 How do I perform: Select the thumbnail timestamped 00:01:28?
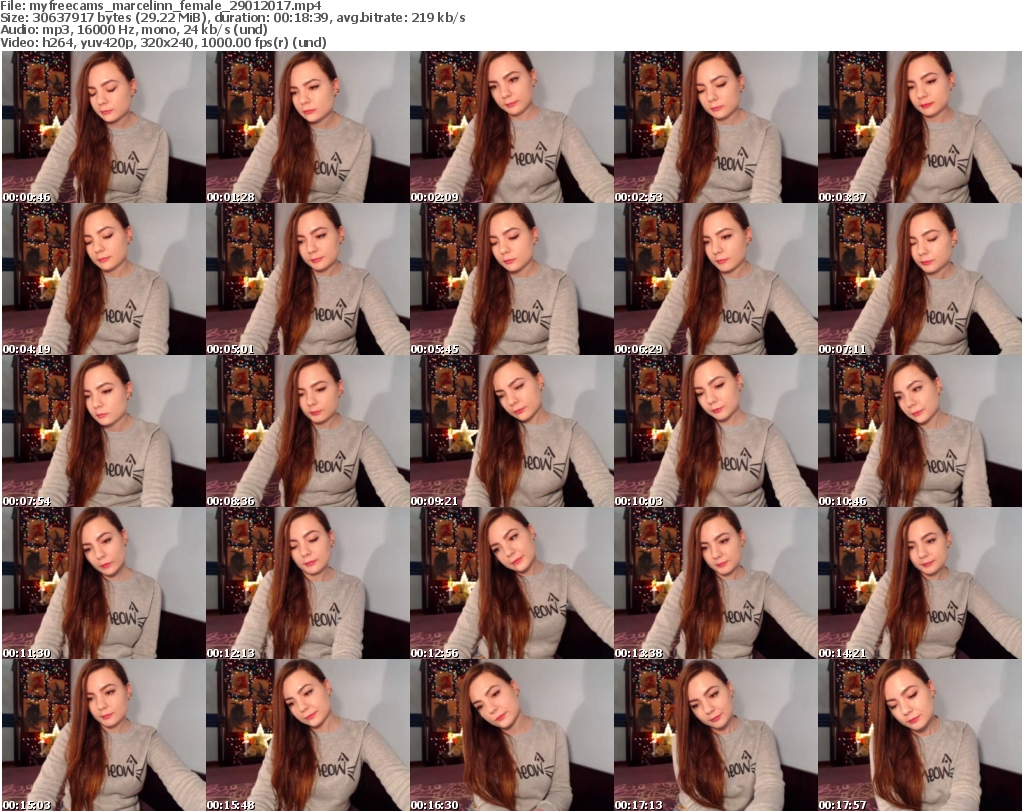coord(308,127)
